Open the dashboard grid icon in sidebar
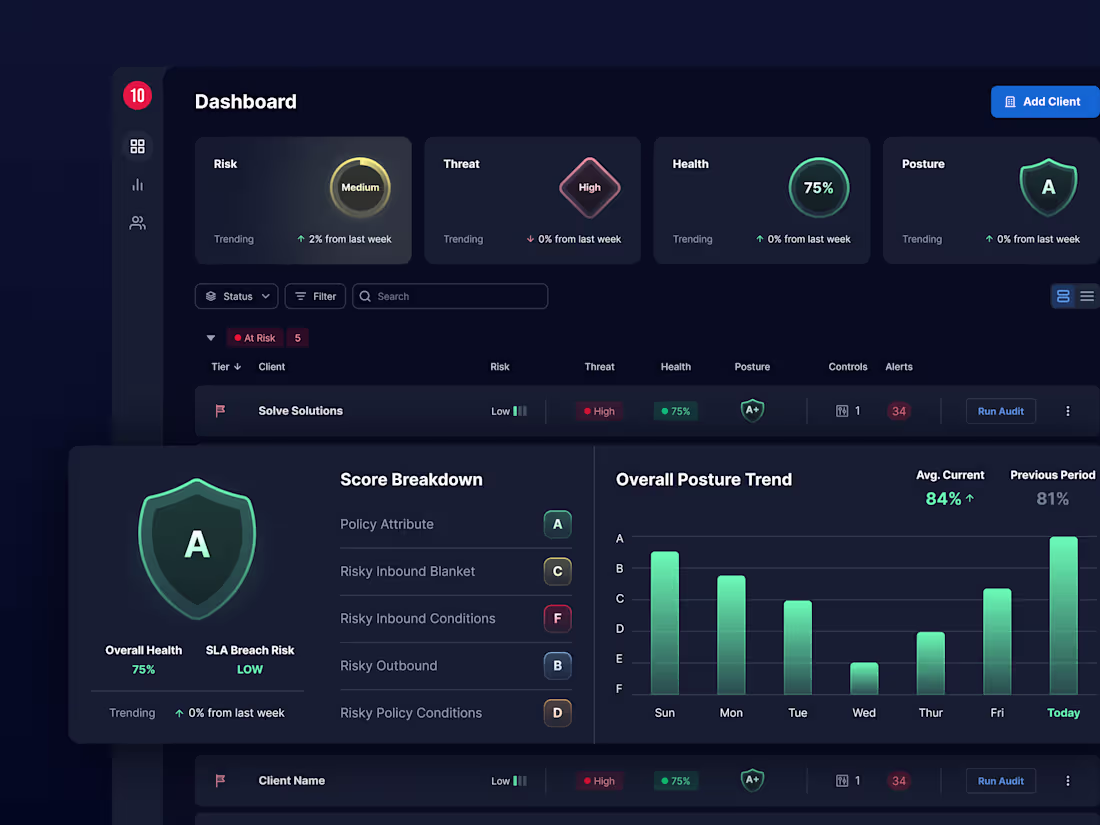The width and height of the screenshot is (1100, 825). (138, 146)
